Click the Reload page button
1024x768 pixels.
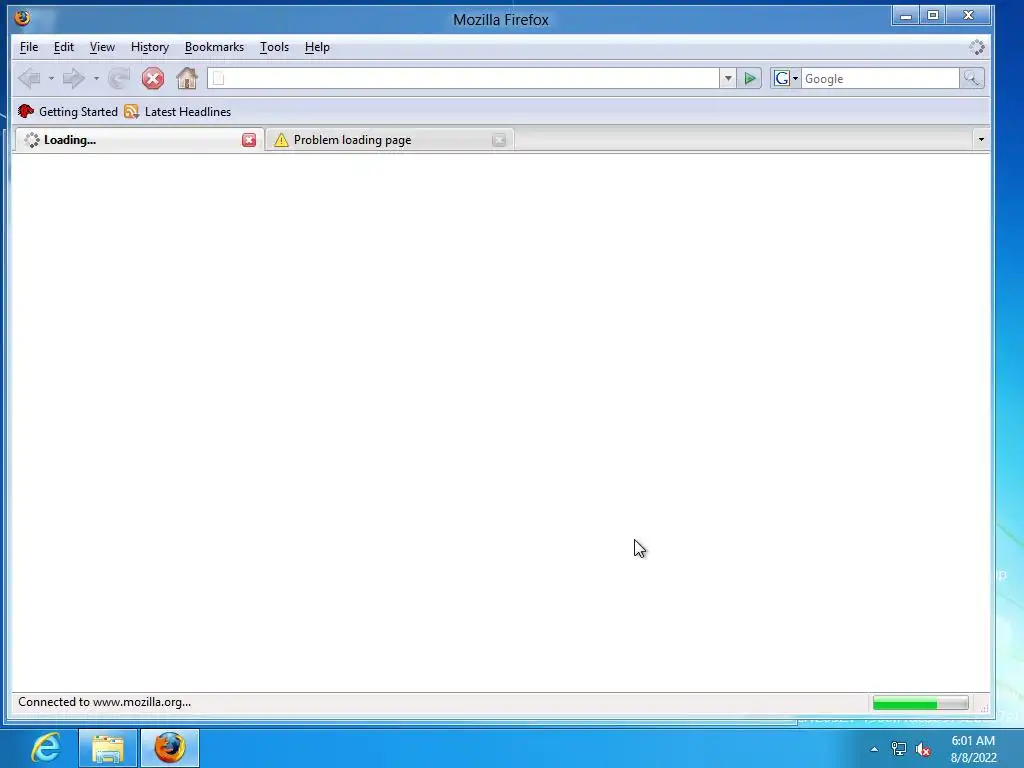tap(119, 78)
